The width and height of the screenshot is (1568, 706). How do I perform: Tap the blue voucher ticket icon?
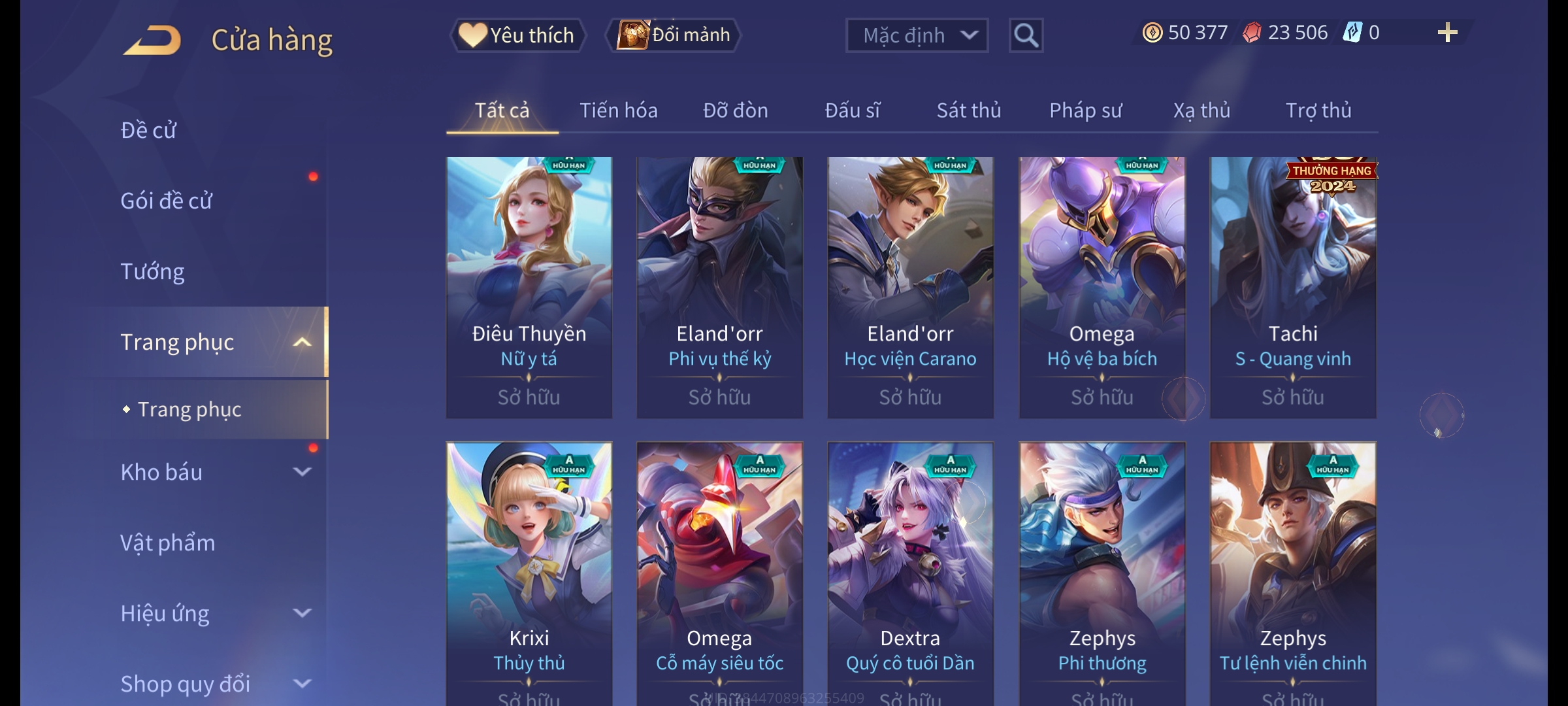[x=1352, y=33]
